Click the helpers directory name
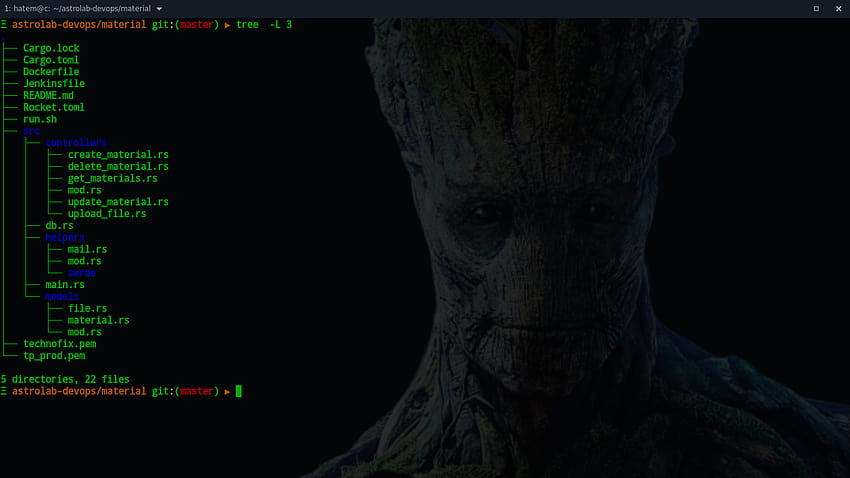 click(x=65, y=237)
